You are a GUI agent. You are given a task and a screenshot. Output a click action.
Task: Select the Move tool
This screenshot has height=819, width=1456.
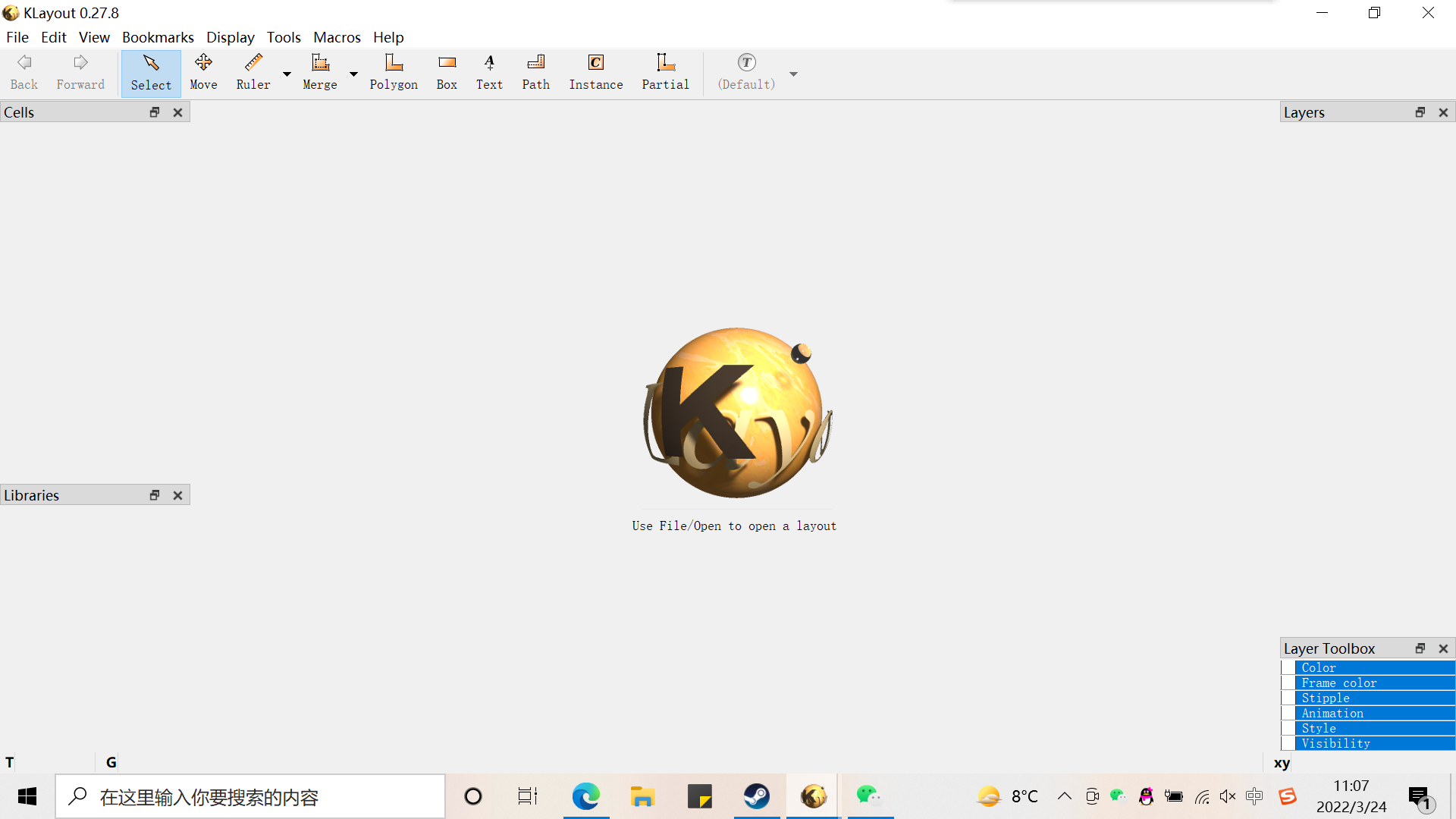coord(203,73)
